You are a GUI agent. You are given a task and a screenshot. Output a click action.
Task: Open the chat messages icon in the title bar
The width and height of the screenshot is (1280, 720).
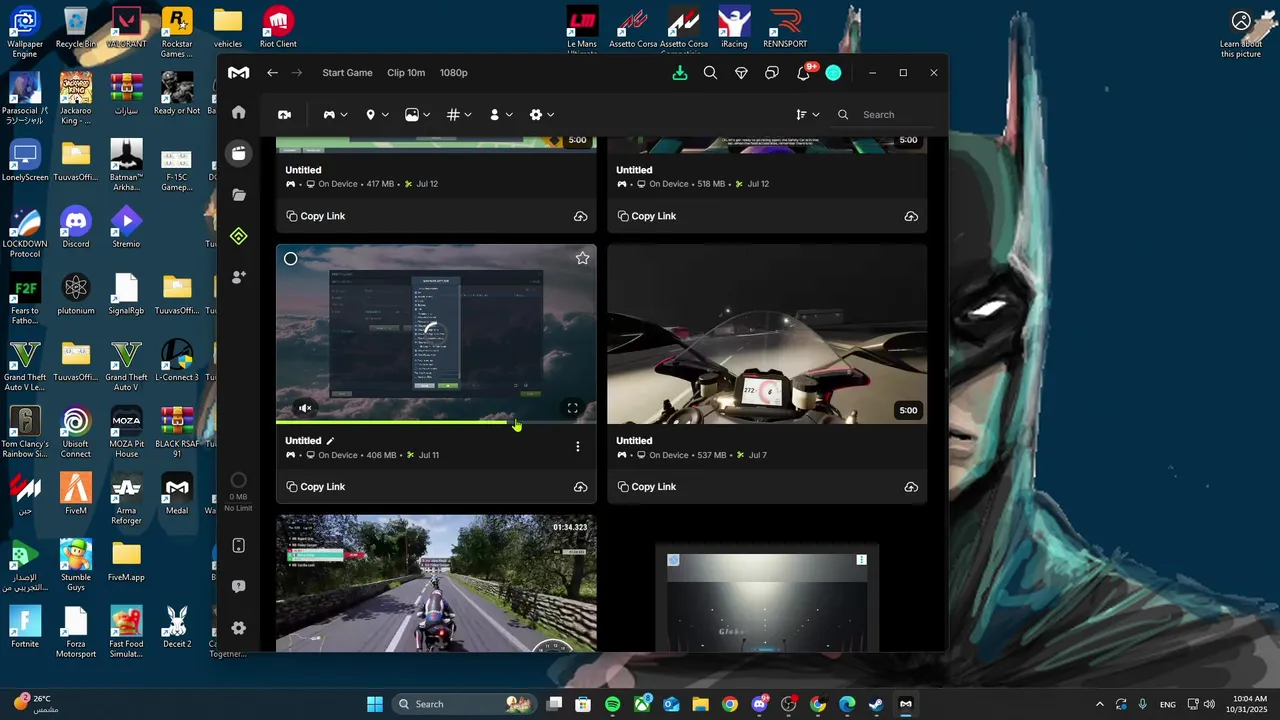(772, 73)
